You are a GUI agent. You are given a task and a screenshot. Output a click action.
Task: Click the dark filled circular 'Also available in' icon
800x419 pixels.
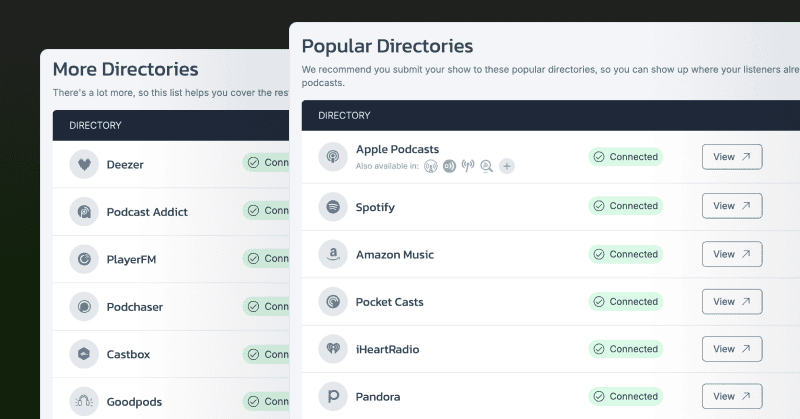coord(449,166)
